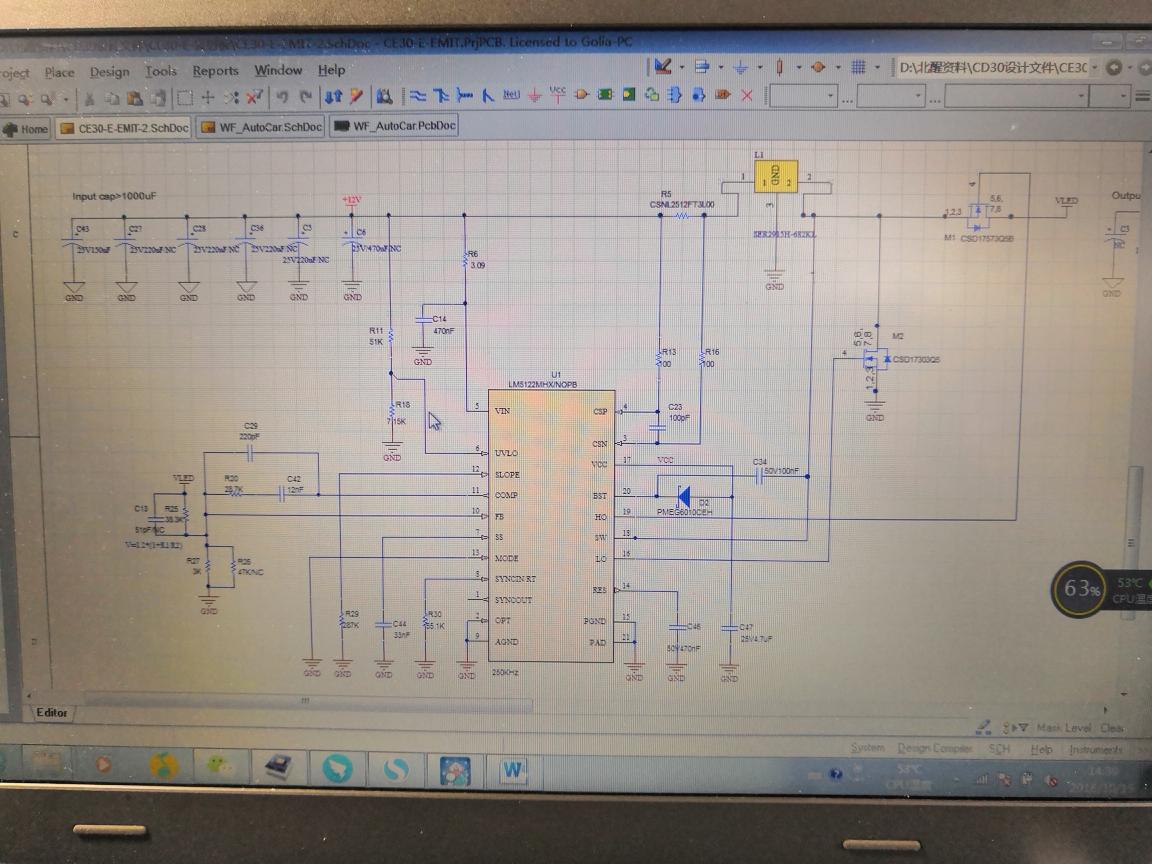Switch to CE30-E-EMIT-2.SchDoc tab
This screenshot has height=864, width=1152.
[125, 128]
